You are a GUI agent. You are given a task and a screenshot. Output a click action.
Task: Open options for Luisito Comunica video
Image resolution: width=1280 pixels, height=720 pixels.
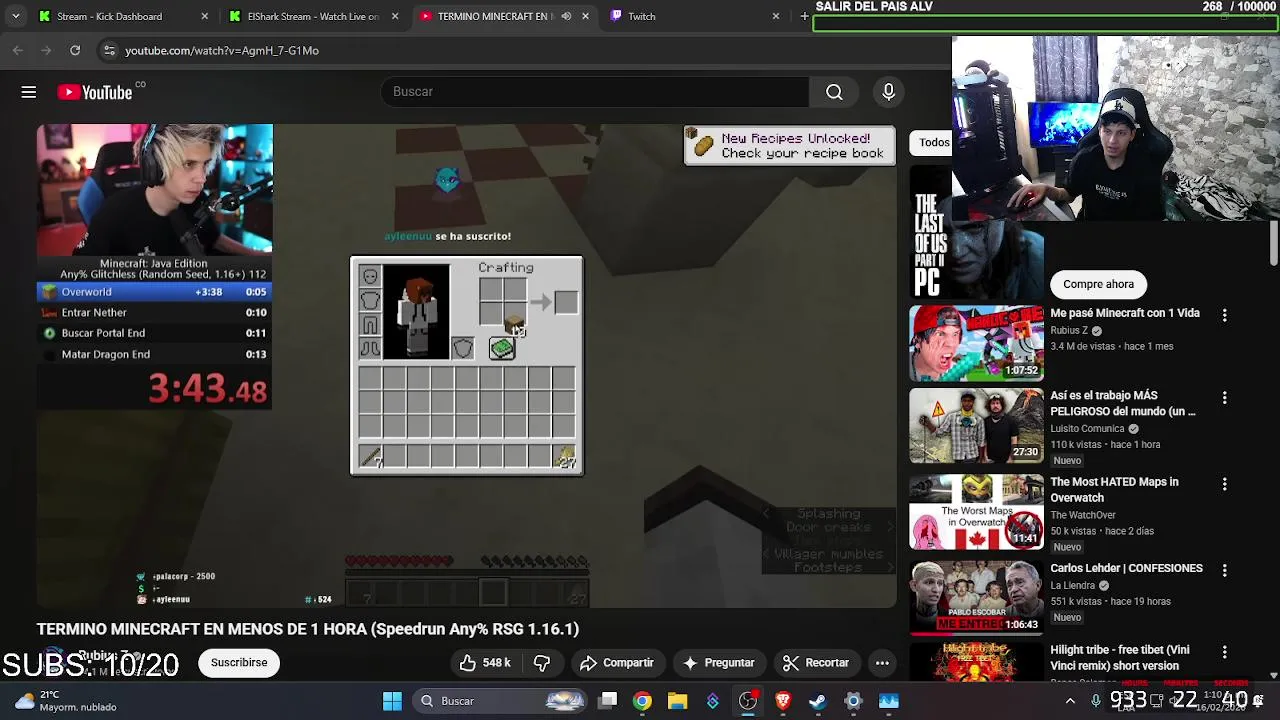click(x=1224, y=398)
